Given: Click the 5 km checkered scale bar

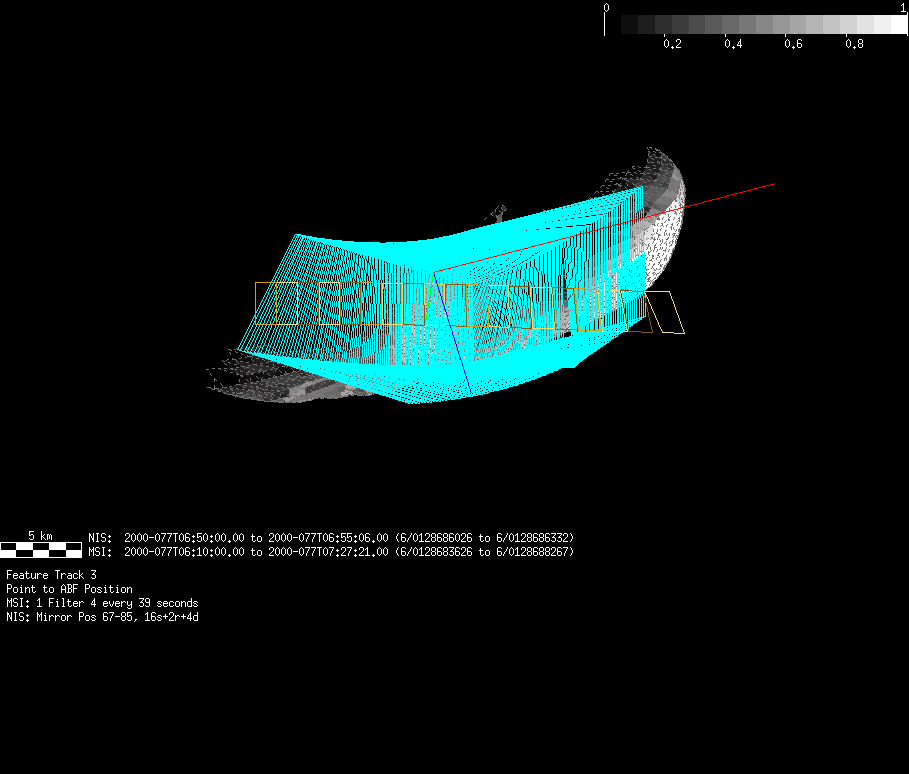Looking at the screenshot, I should tap(40, 549).
